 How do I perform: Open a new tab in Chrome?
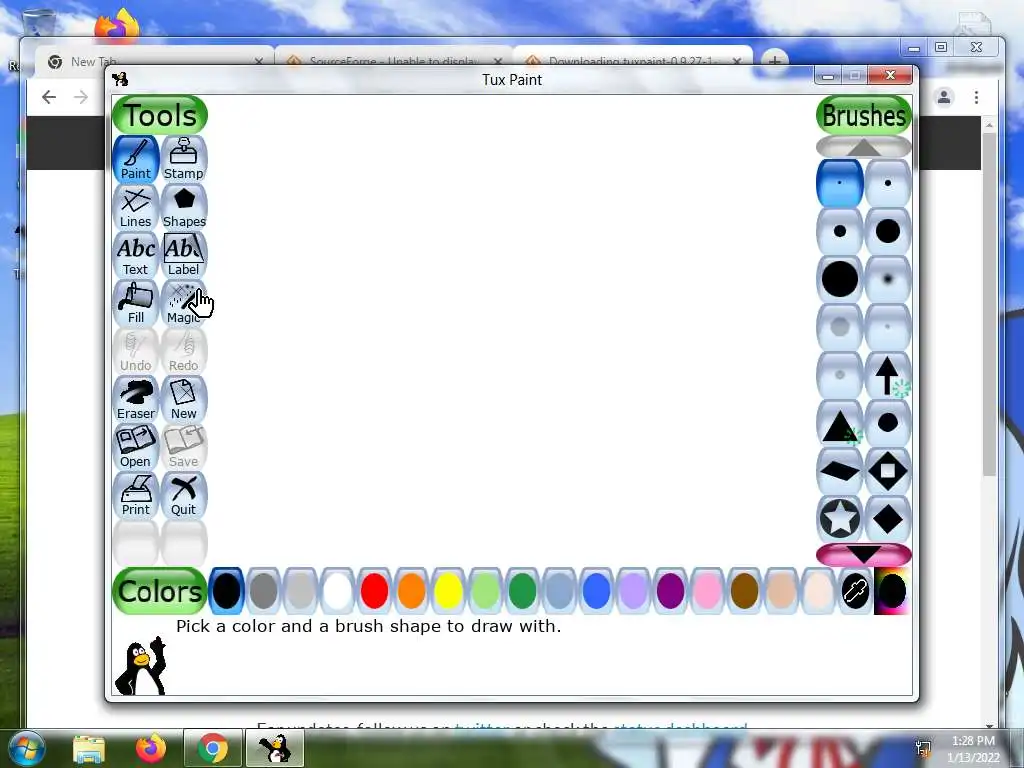coord(775,61)
